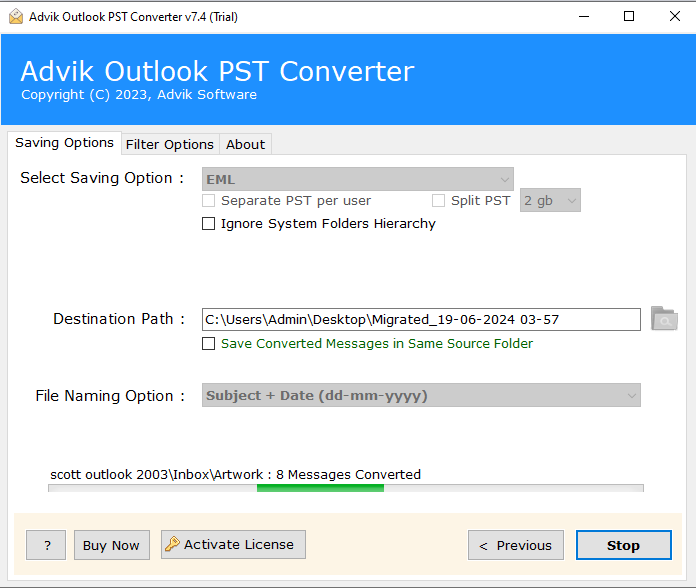Minimize the Advik converter window
Screen dimensions: 696x588
click(584, 17)
